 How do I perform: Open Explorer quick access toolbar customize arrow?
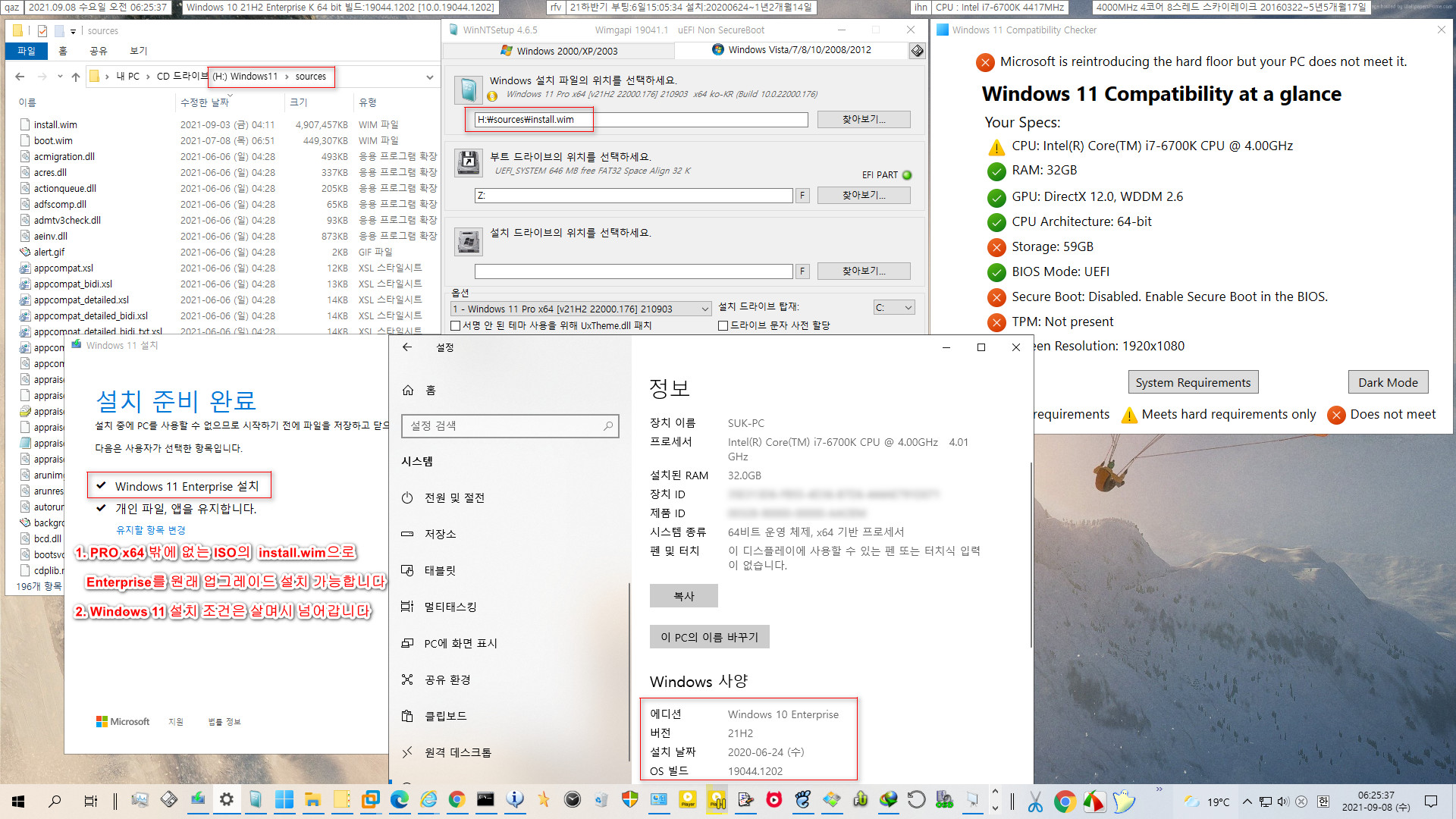point(74,32)
